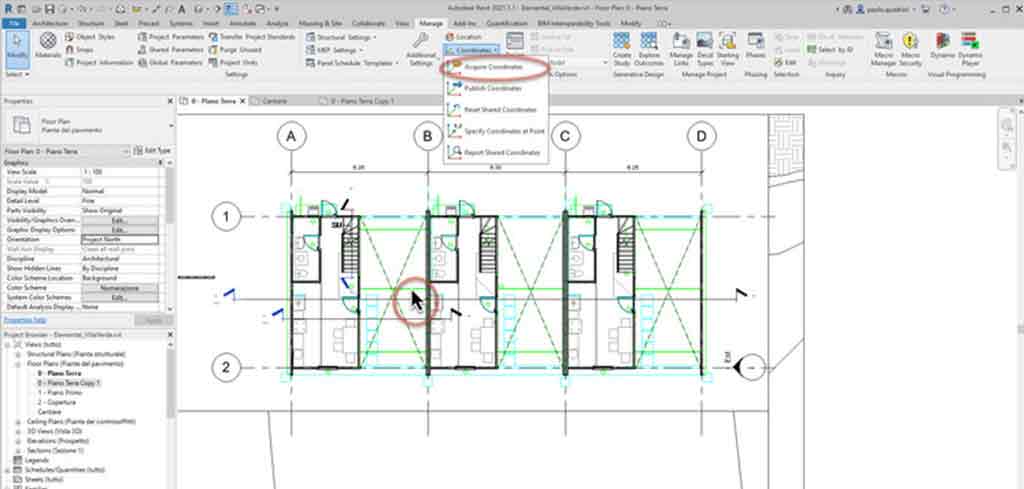Select Report Shared Coordinates
This screenshot has height=489, width=1024.
point(500,152)
